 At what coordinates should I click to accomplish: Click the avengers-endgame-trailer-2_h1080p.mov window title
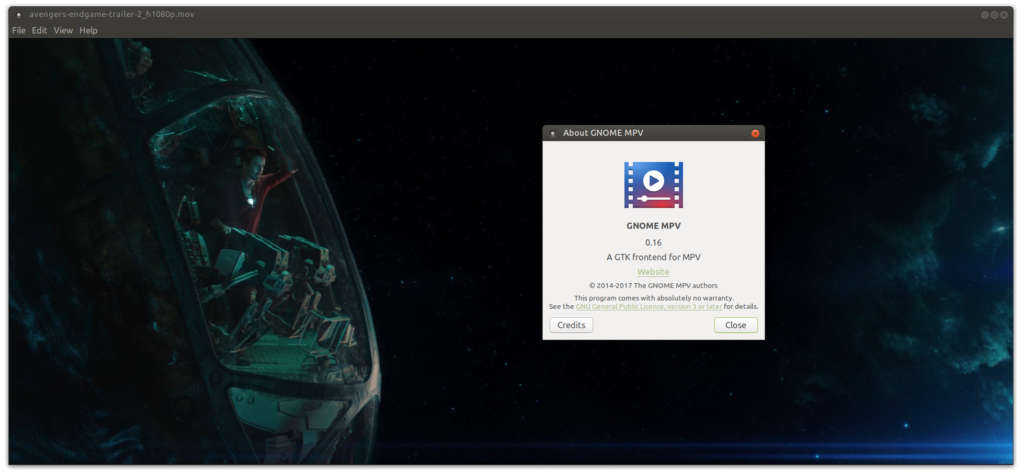tap(111, 14)
